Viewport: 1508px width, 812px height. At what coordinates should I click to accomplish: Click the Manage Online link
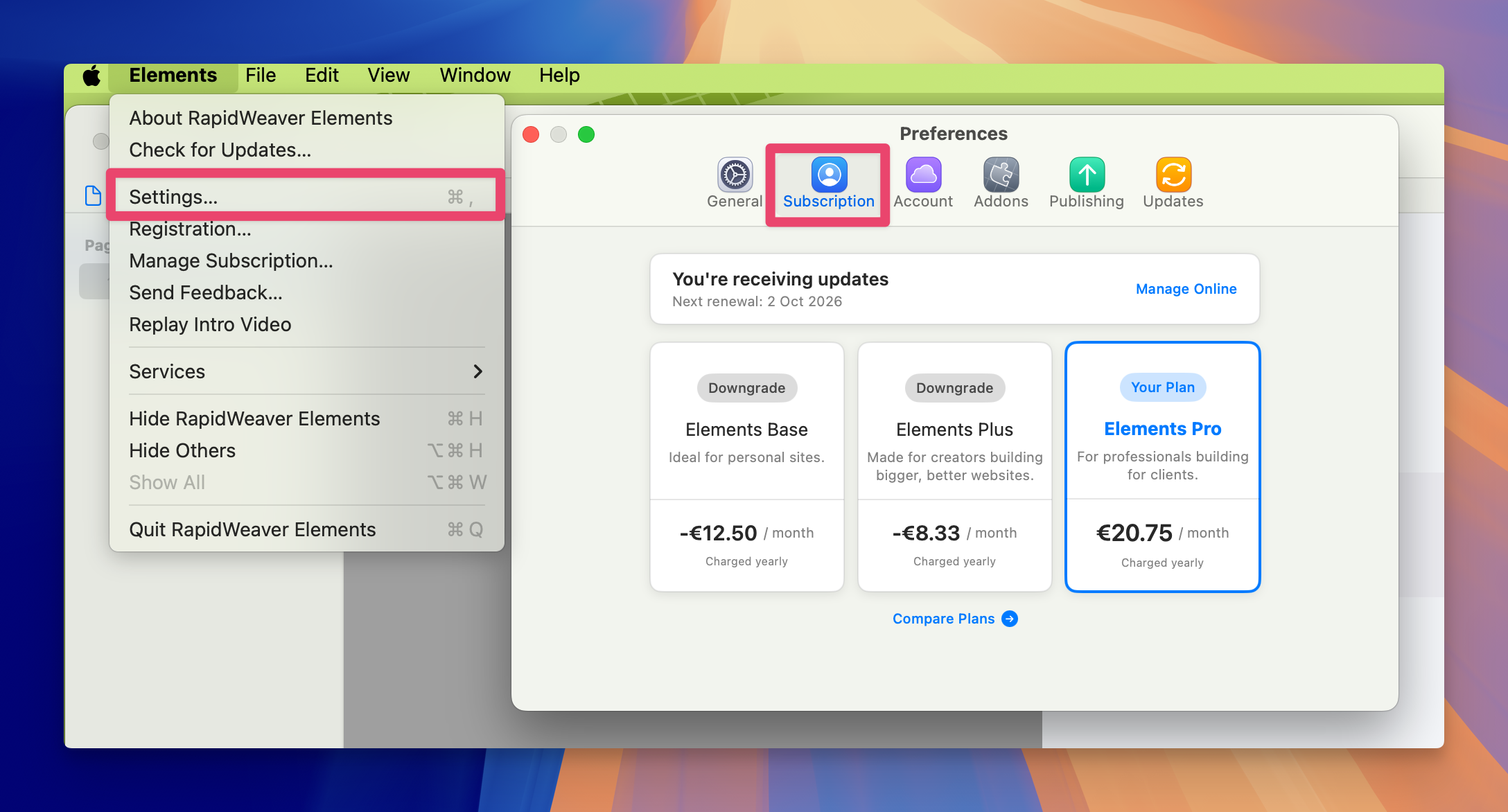click(1186, 289)
